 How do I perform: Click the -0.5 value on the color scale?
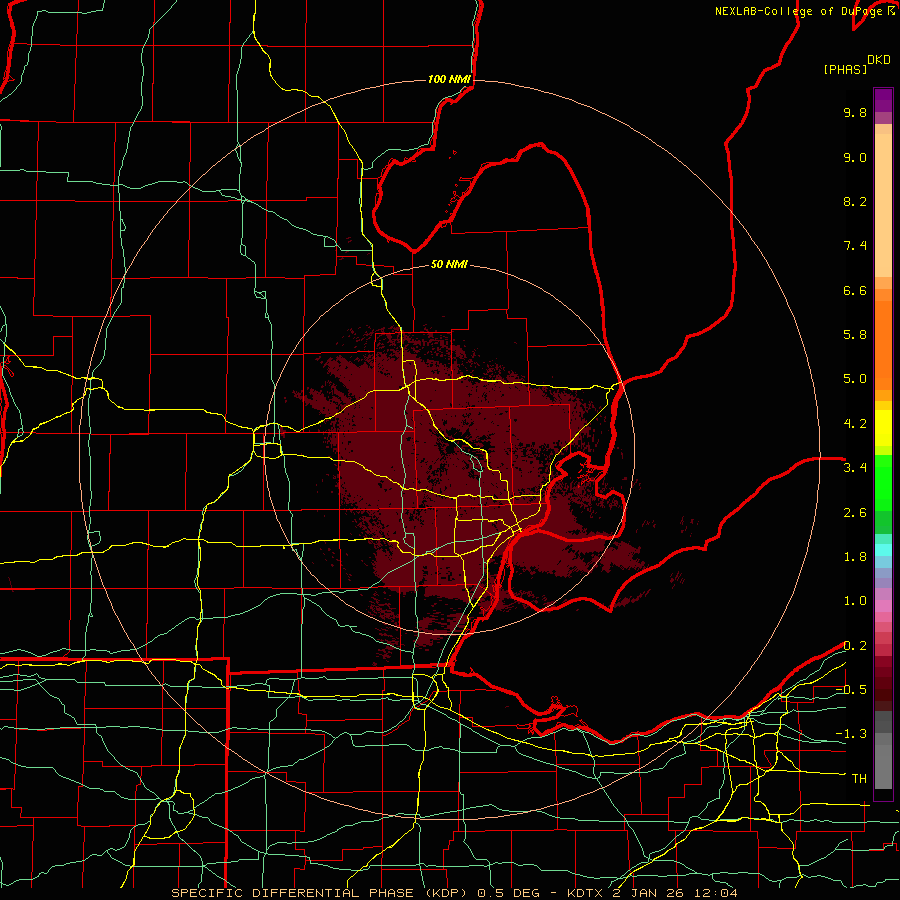pyautogui.click(x=851, y=690)
